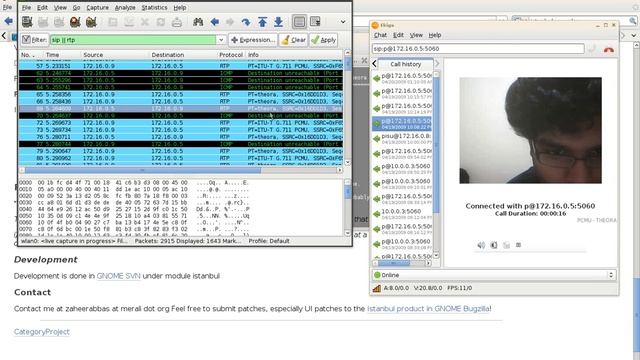Image resolution: width=640 pixels, height=360 pixels.
Task: Click the Ekiga webcam video preview
Action: [x=530, y=130]
